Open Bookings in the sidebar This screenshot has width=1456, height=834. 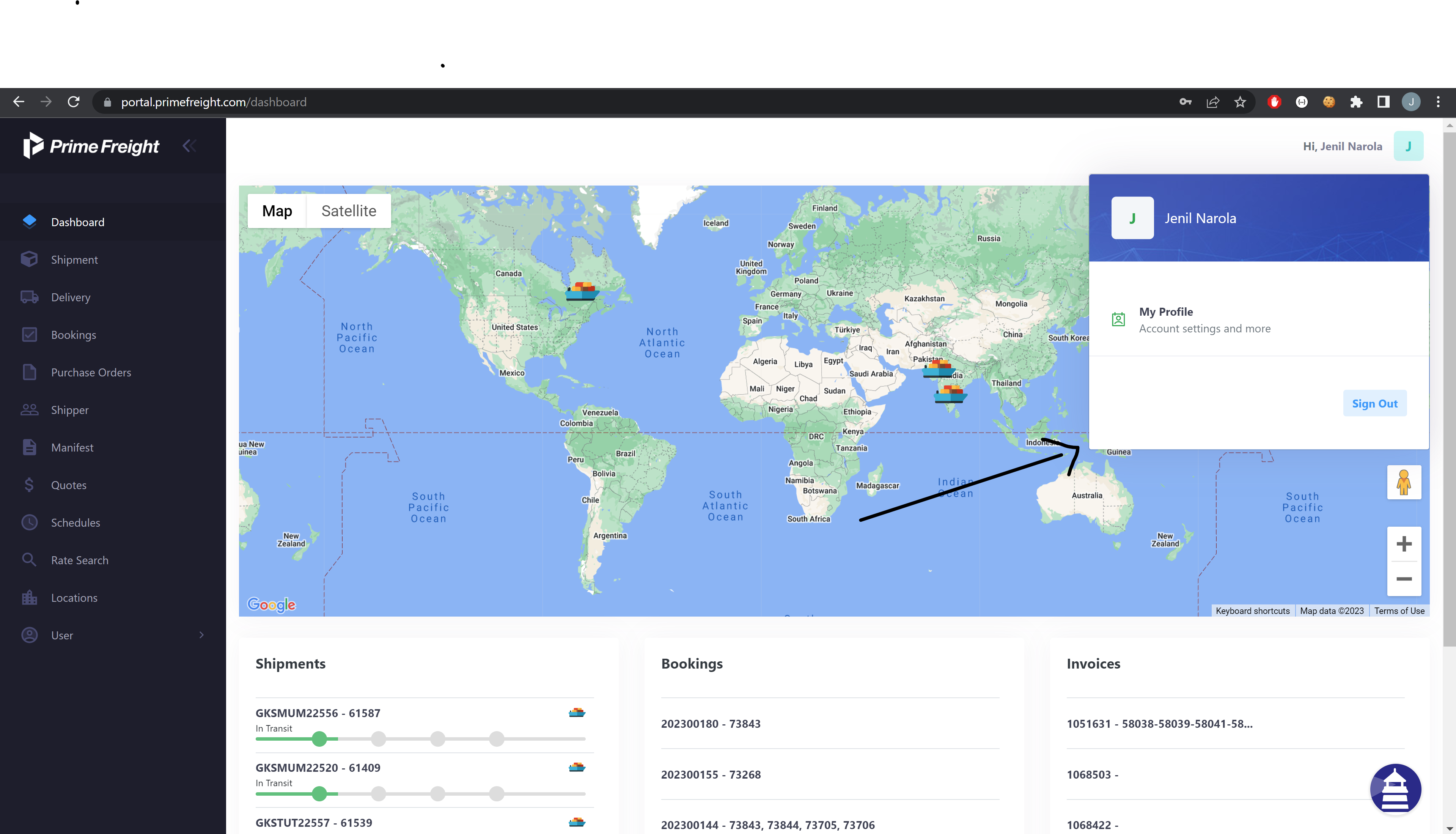pos(73,335)
